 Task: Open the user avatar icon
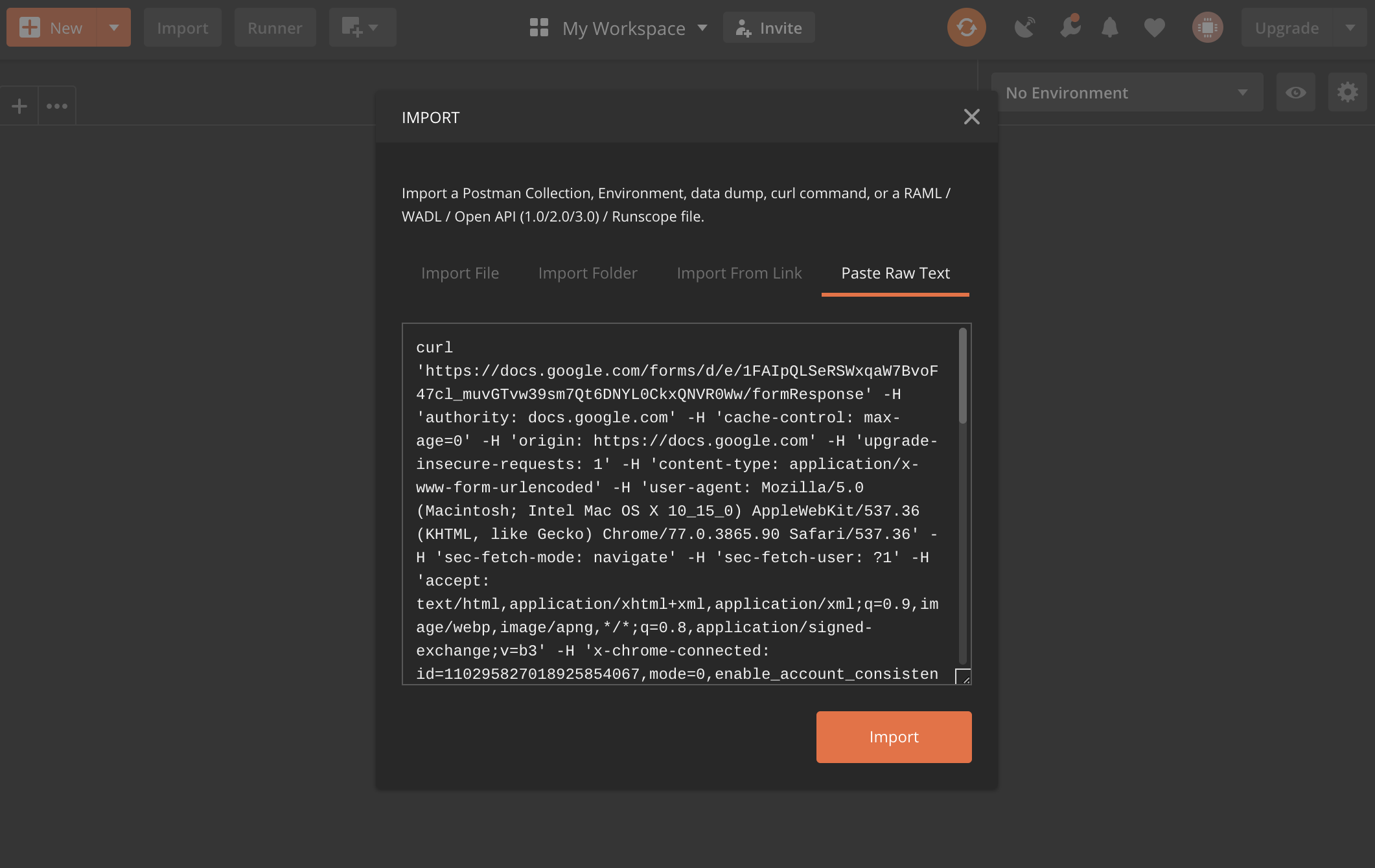1208,28
